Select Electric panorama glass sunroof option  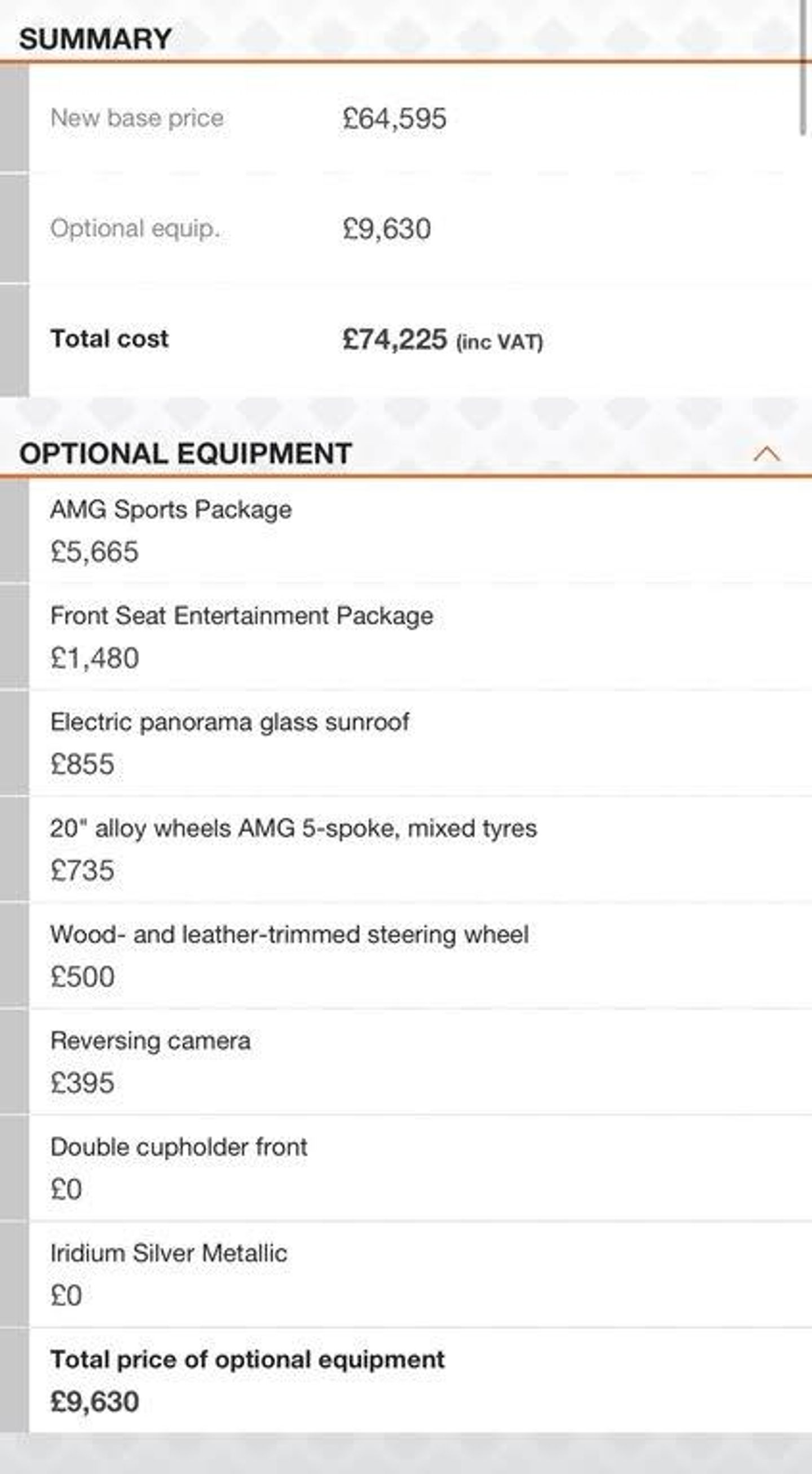tap(230, 722)
